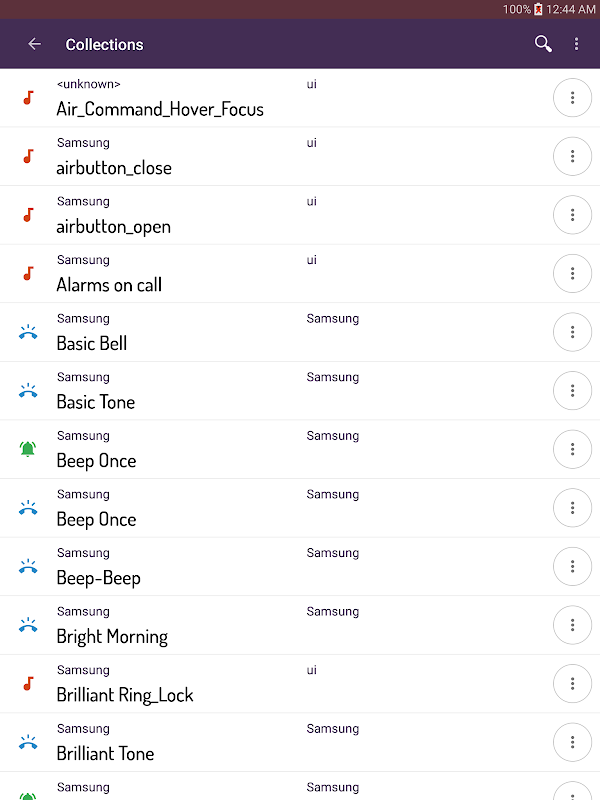Click the green alarm bell icon for Beep Once

[28, 449]
